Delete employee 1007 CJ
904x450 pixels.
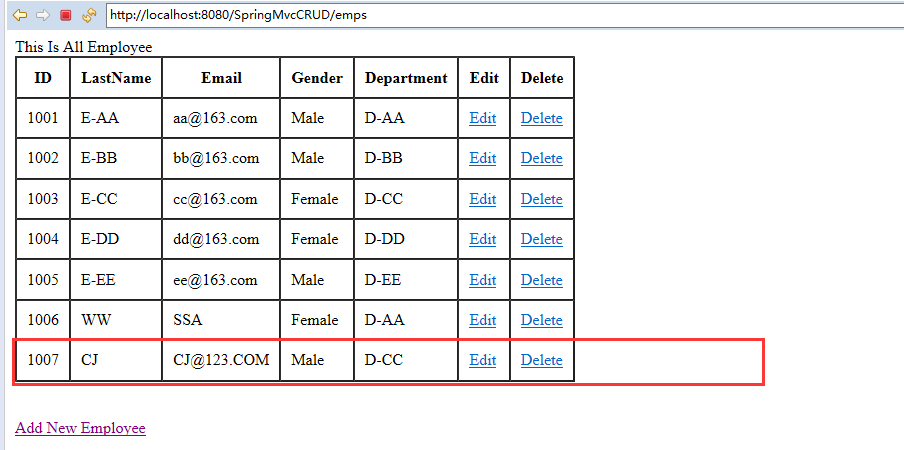click(541, 360)
